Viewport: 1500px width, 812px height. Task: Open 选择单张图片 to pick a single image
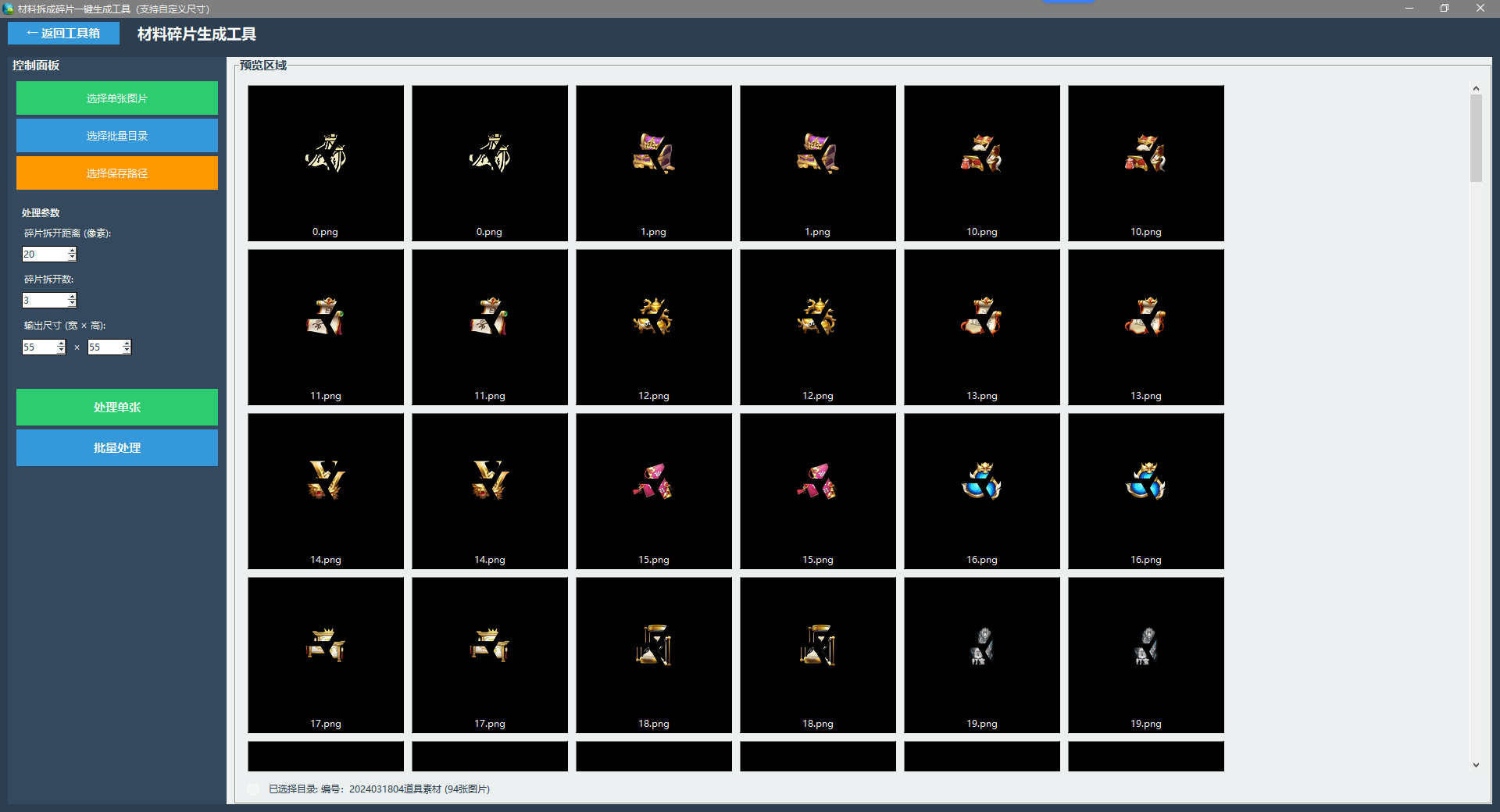(x=116, y=98)
